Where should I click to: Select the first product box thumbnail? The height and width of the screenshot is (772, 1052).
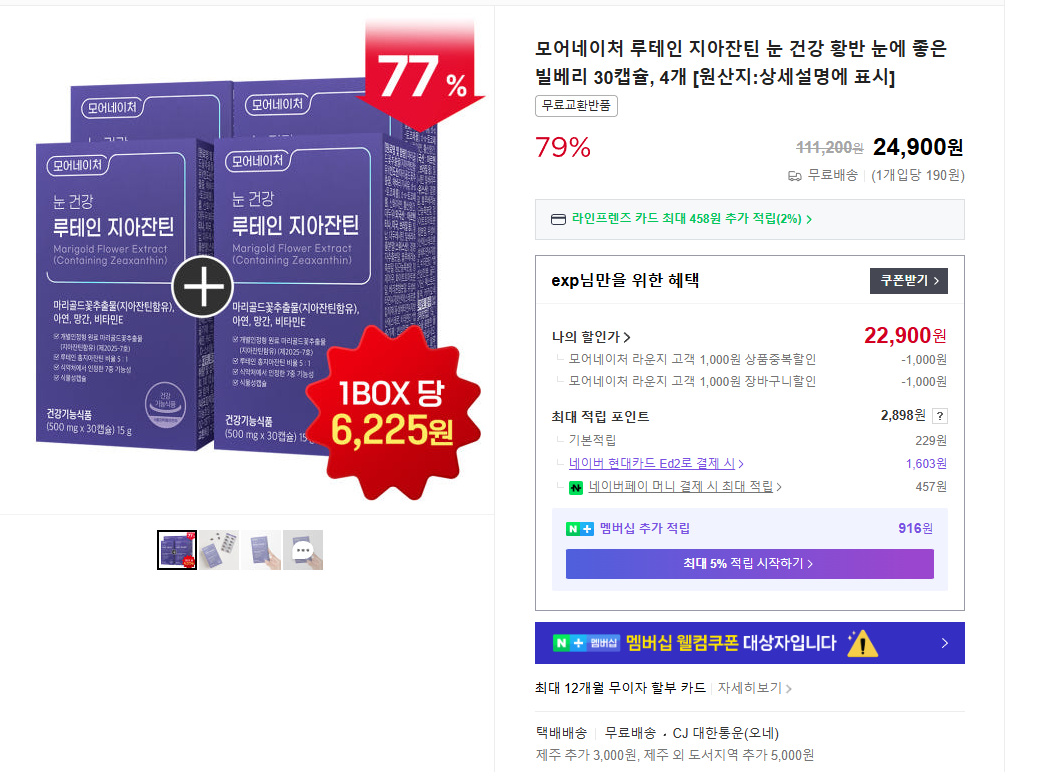(x=177, y=550)
